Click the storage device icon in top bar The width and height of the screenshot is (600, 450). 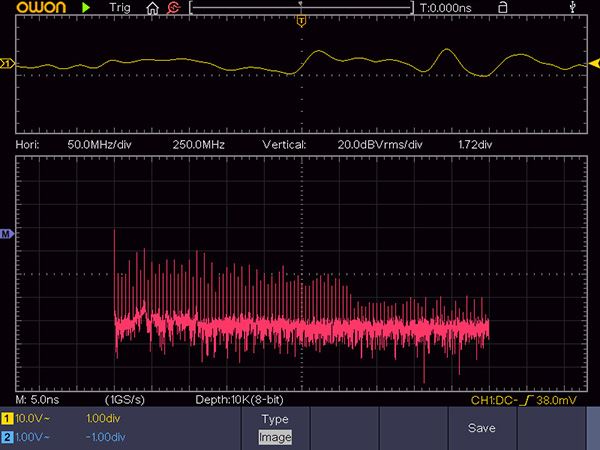pos(502,8)
